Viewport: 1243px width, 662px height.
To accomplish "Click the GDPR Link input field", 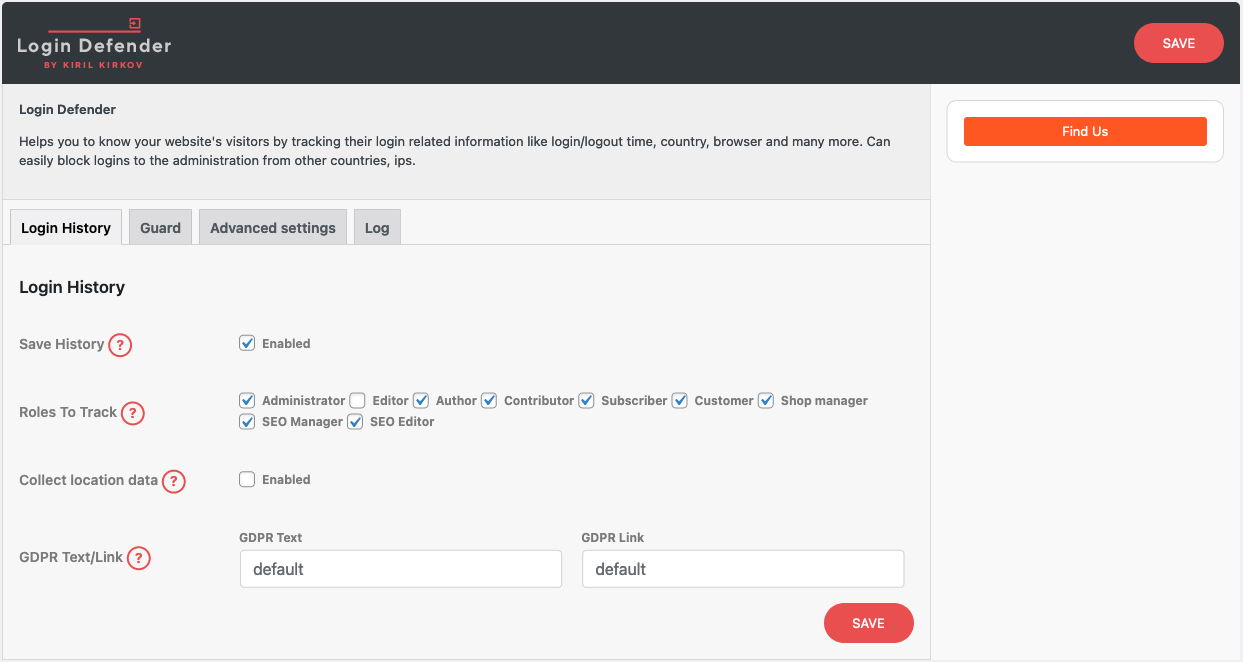I will click(743, 568).
